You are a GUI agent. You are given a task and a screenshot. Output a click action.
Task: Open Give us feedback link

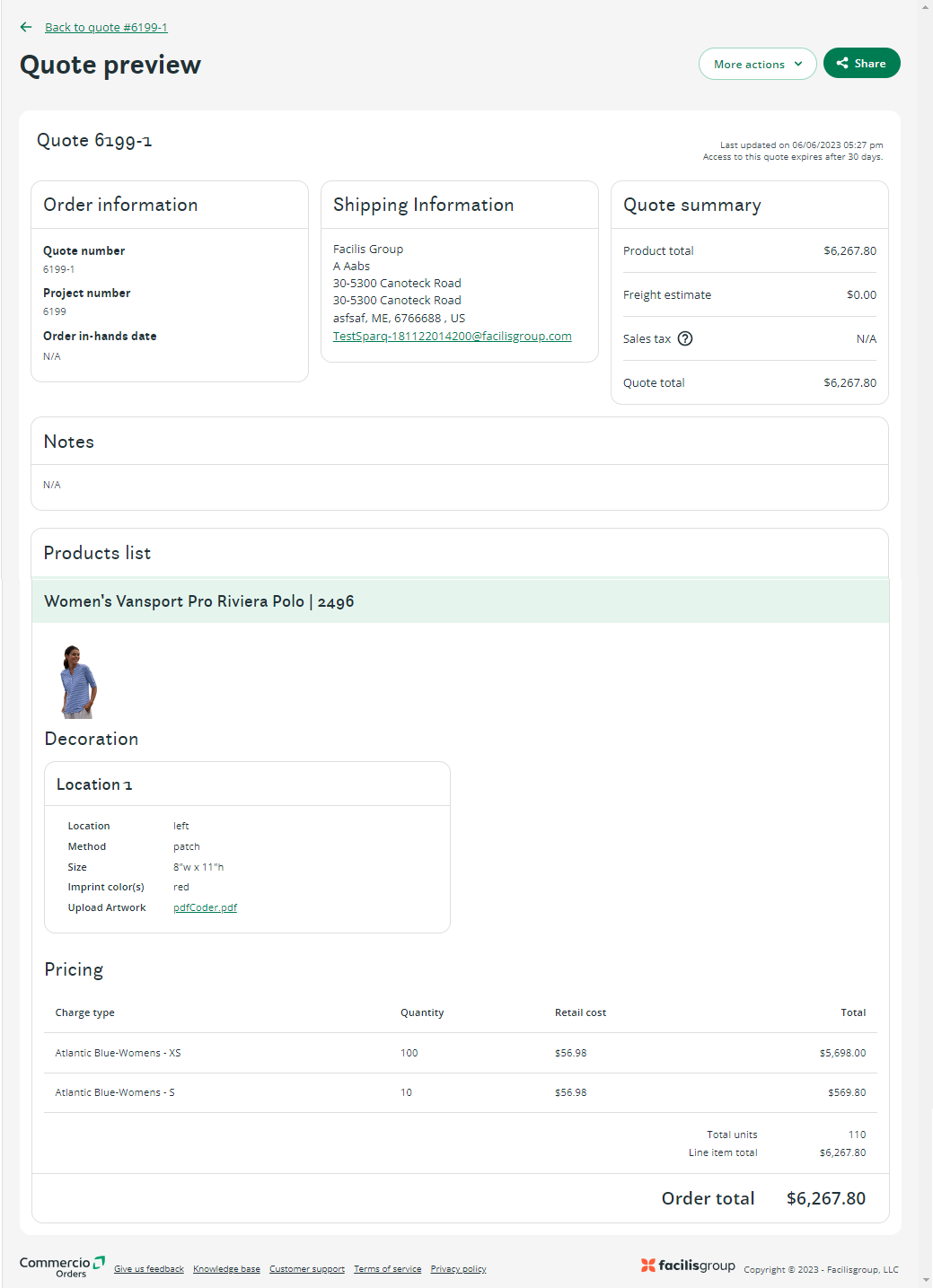point(149,1269)
